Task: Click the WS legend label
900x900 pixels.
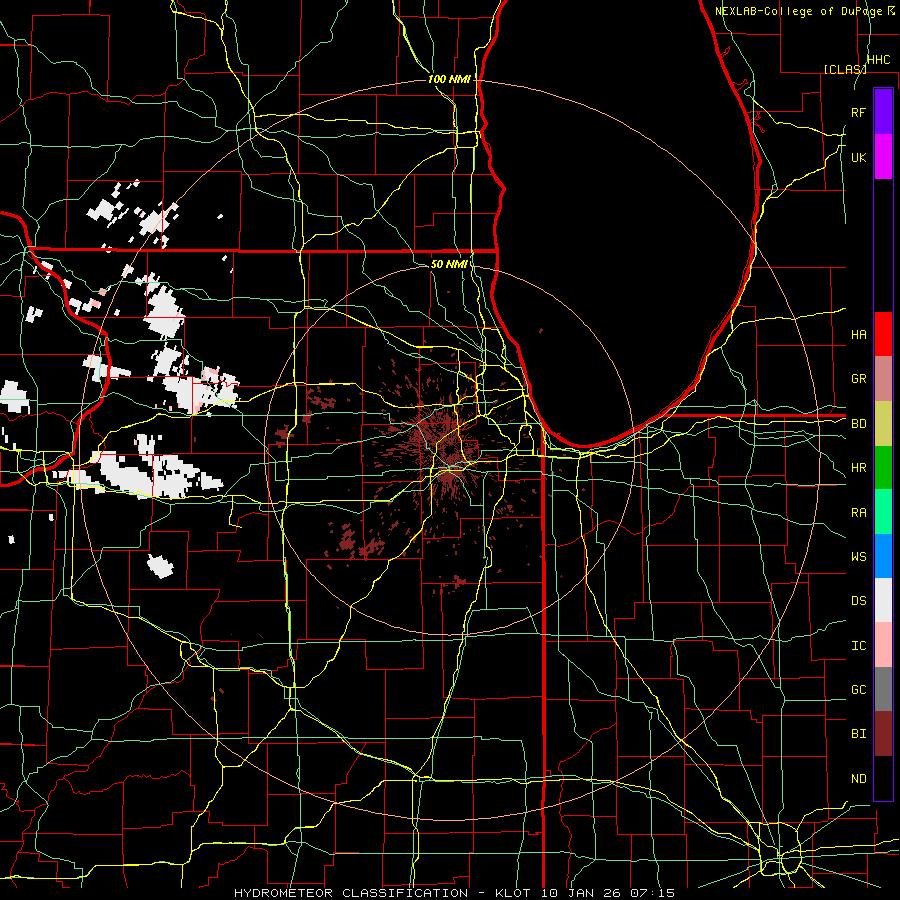Action: pos(858,557)
